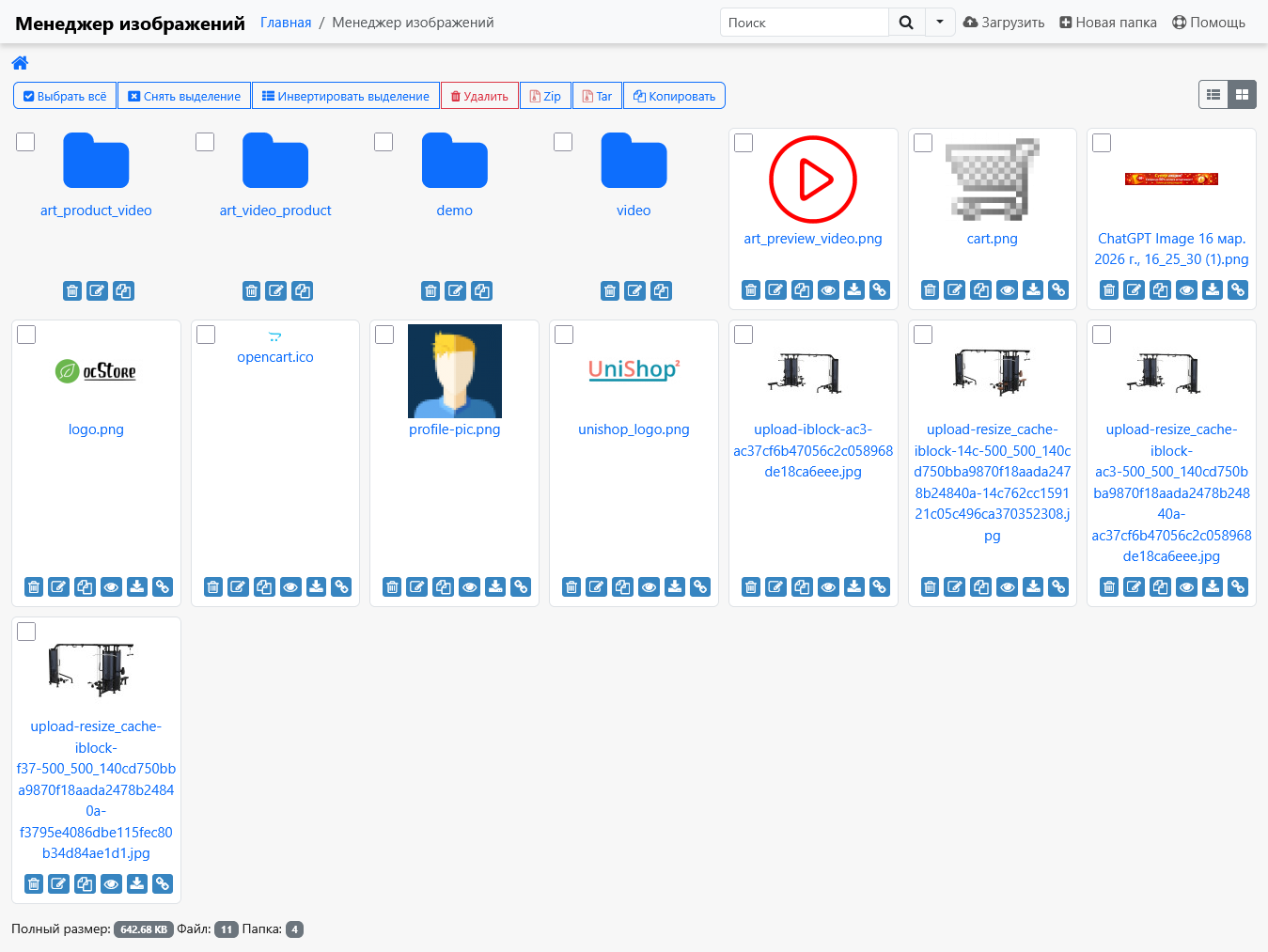Image resolution: width=1268 pixels, height=952 pixels.
Task: Switch to list view layout
Action: [x=1213, y=95]
